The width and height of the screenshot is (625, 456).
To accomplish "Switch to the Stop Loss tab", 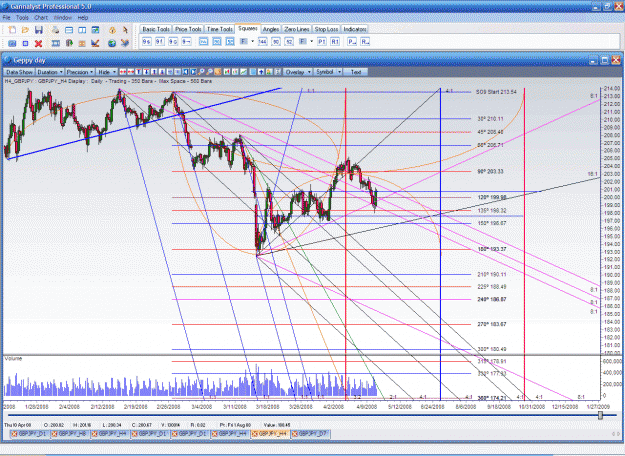I will point(326,29).
